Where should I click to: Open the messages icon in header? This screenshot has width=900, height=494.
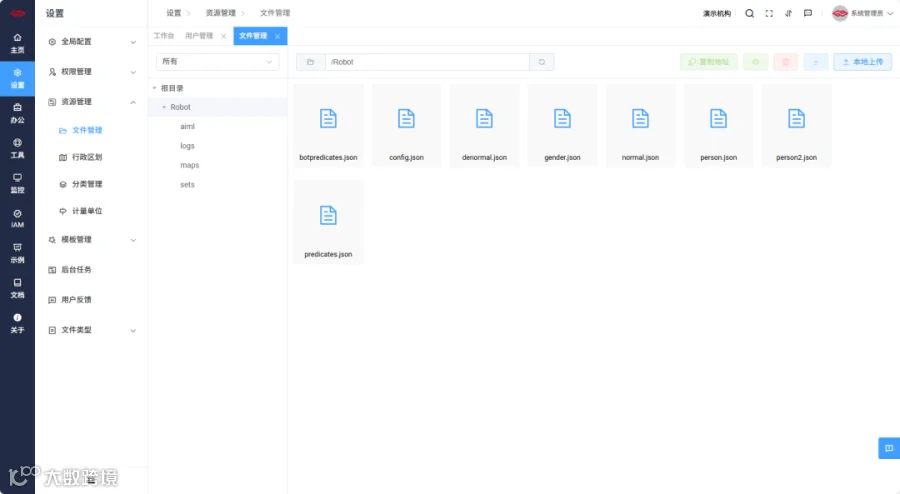(x=808, y=13)
